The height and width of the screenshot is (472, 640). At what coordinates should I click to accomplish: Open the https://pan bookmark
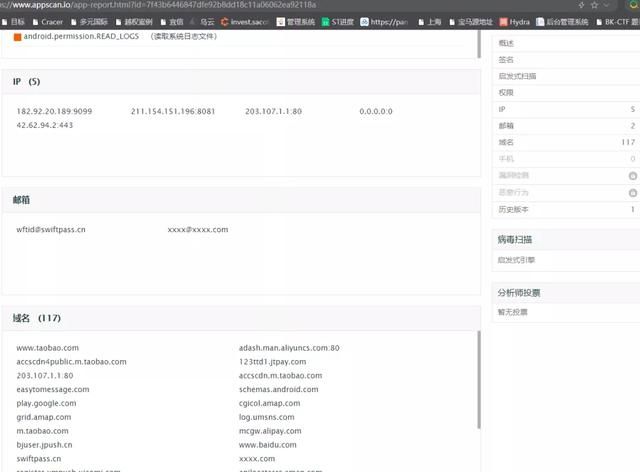pyautogui.click(x=384, y=22)
